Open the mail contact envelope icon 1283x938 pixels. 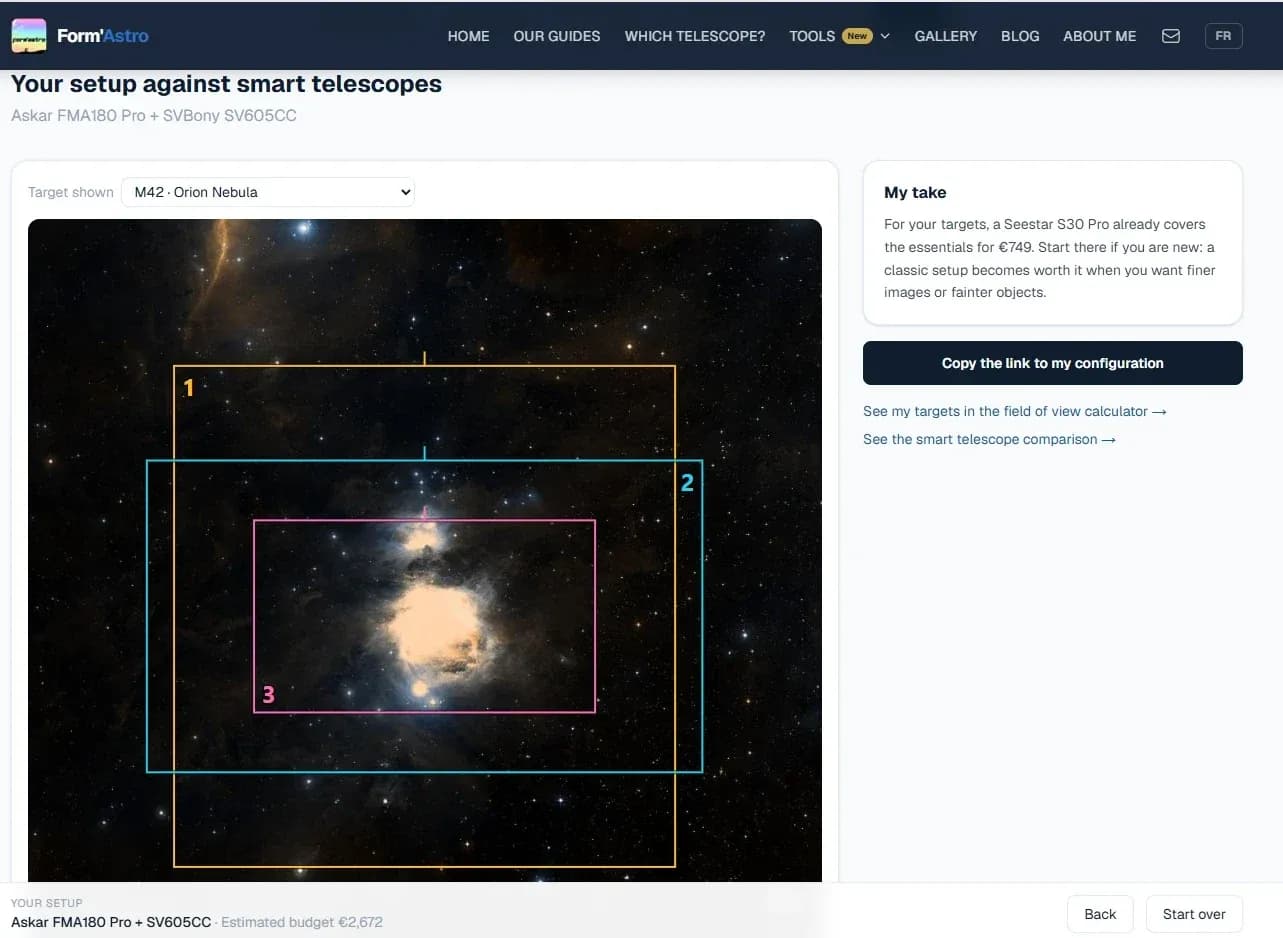1171,36
